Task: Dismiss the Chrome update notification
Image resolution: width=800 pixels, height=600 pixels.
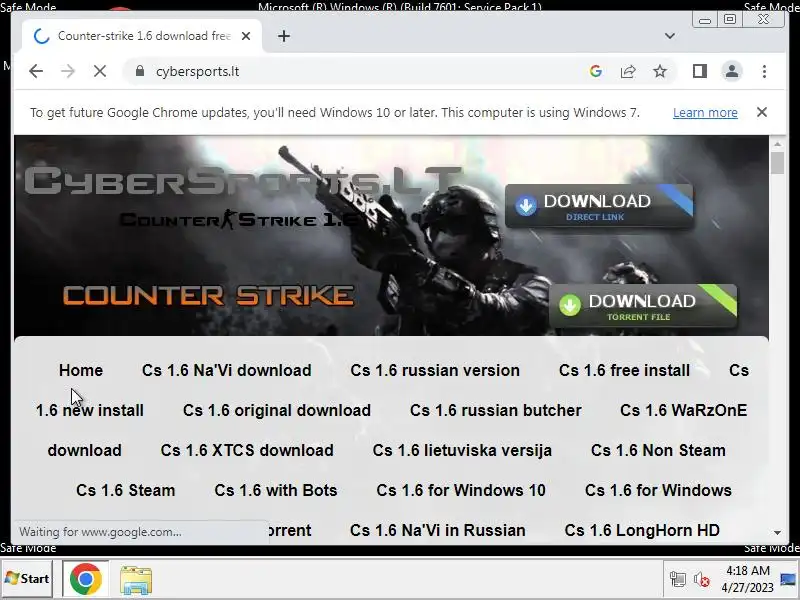Action: click(x=762, y=112)
